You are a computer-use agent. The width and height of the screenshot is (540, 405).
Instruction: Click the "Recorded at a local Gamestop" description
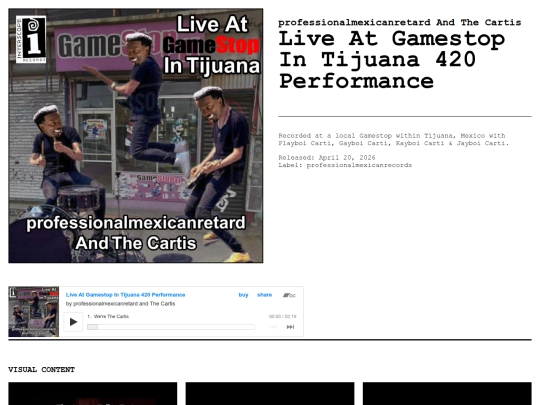tap(393, 139)
